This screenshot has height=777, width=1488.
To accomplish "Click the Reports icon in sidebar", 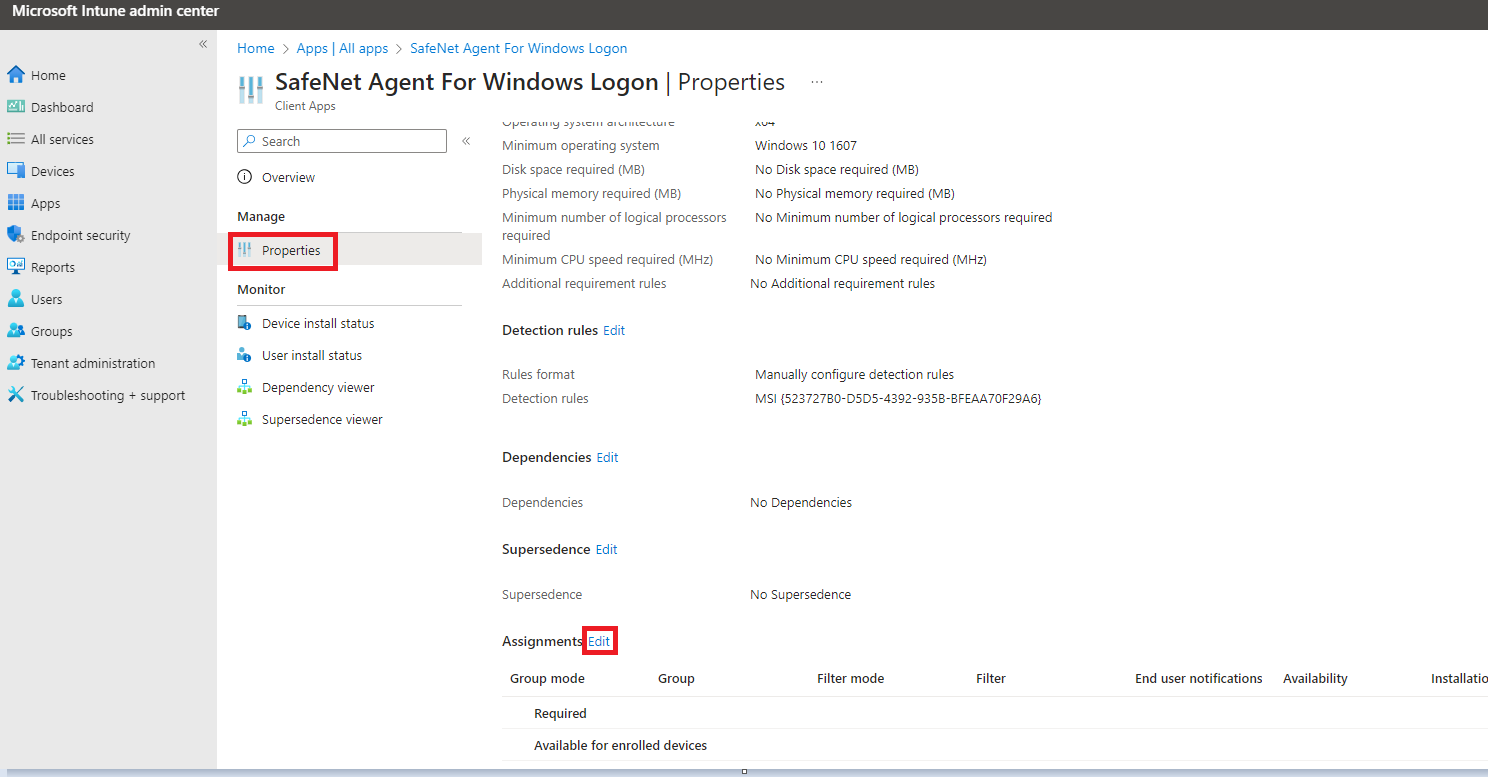I will [16, 267].
